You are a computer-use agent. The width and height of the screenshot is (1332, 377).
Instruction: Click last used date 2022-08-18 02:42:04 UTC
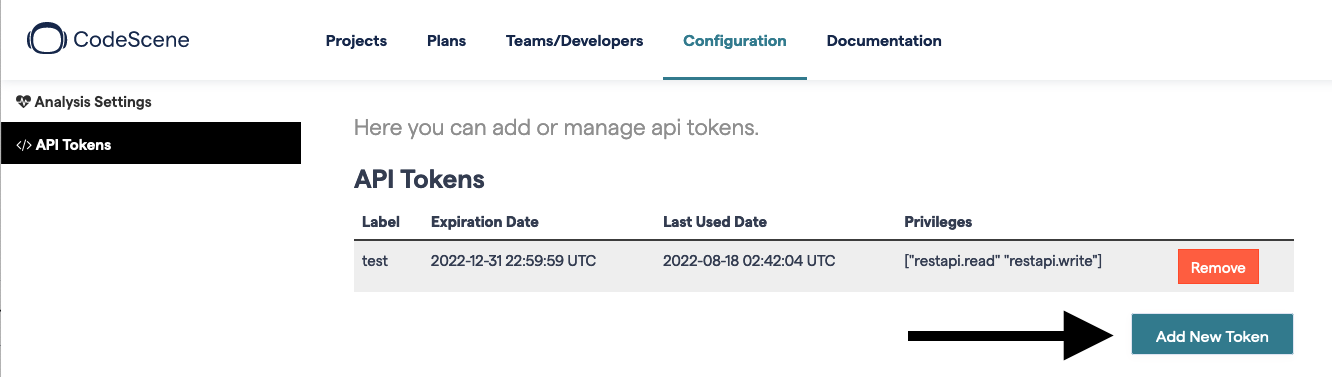pyautogui.click(x=749, y=262)
